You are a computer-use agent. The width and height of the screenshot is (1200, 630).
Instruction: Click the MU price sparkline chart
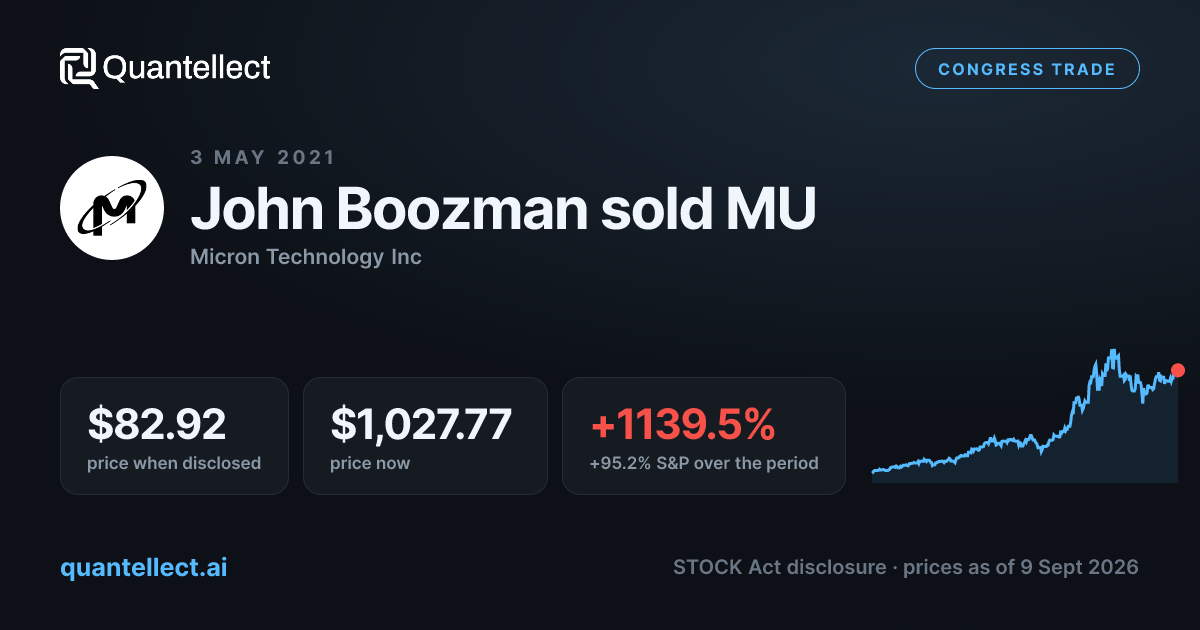coord(1025,416)
